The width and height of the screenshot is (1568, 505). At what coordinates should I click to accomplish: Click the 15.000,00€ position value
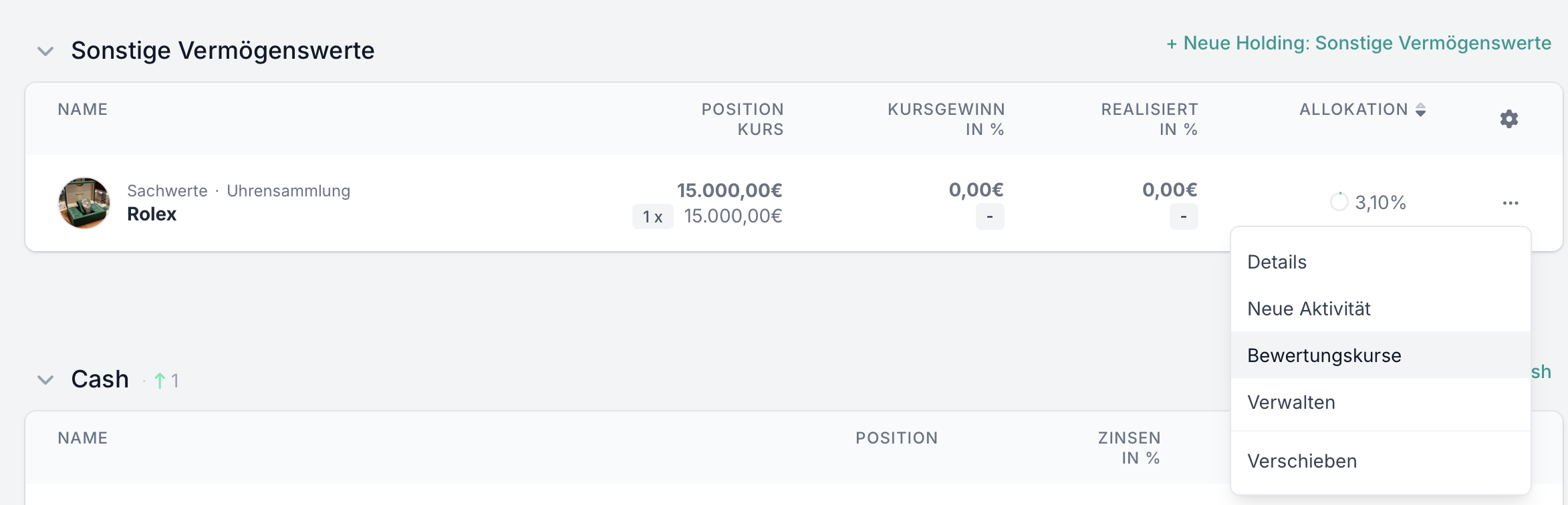point(729,190)
